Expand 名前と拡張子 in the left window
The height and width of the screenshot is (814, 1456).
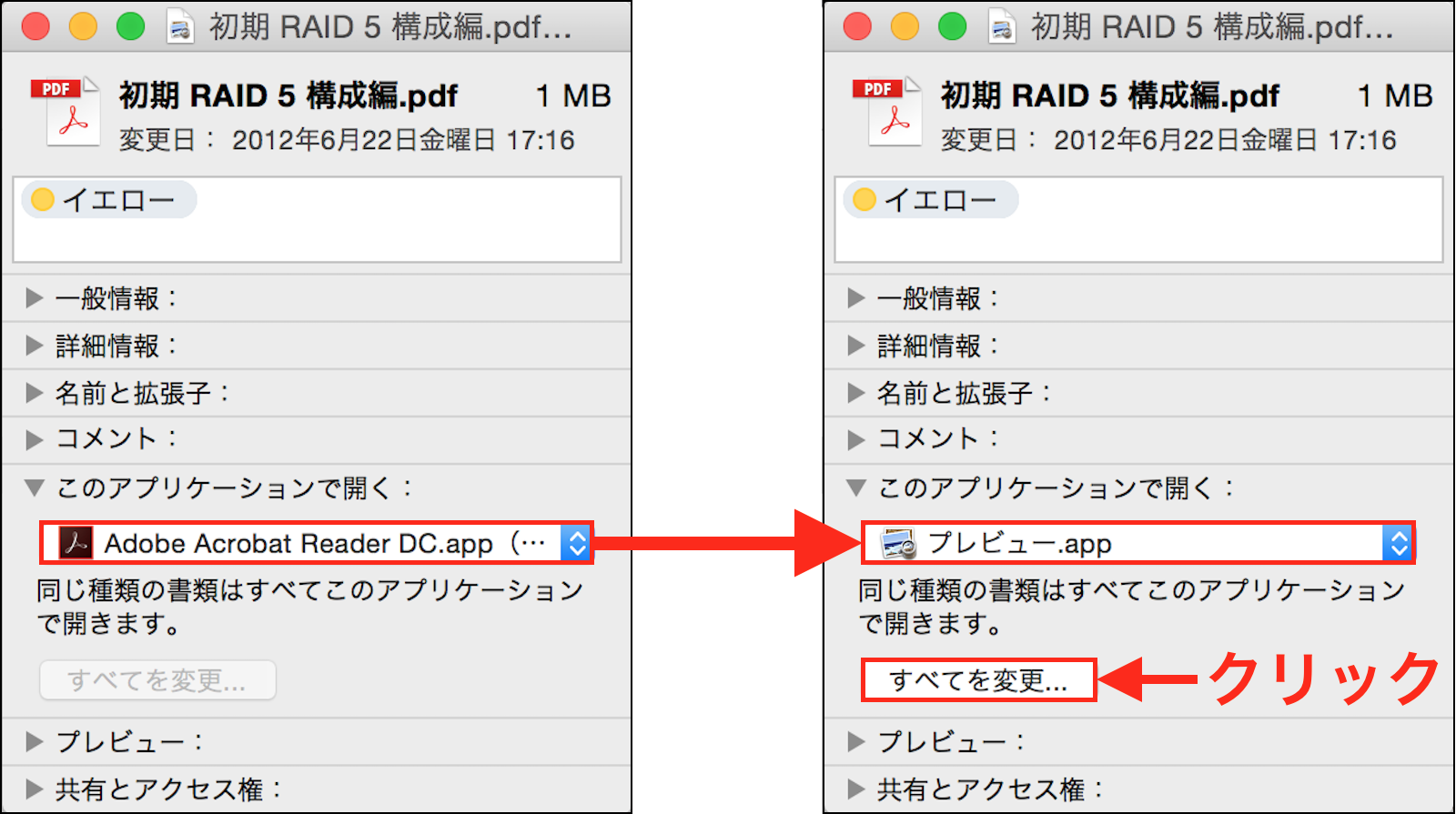point(35,393)
